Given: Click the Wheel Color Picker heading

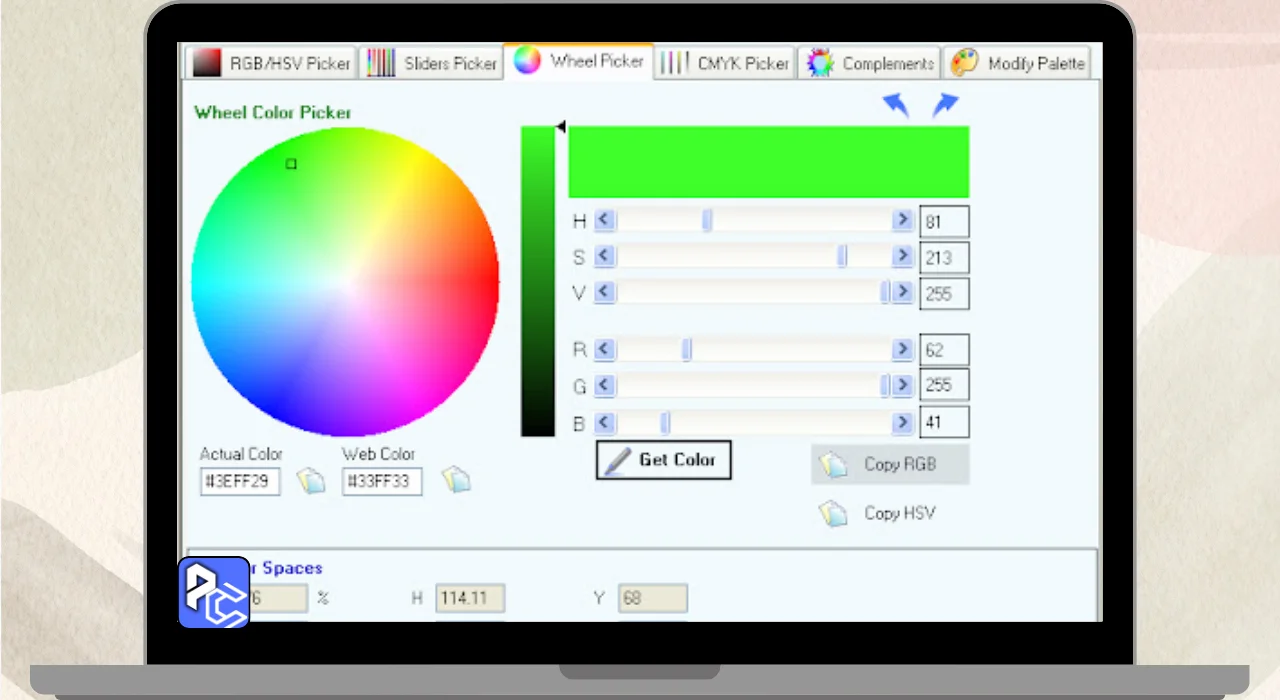Looking at the screenshot, I should pos(273,112).
